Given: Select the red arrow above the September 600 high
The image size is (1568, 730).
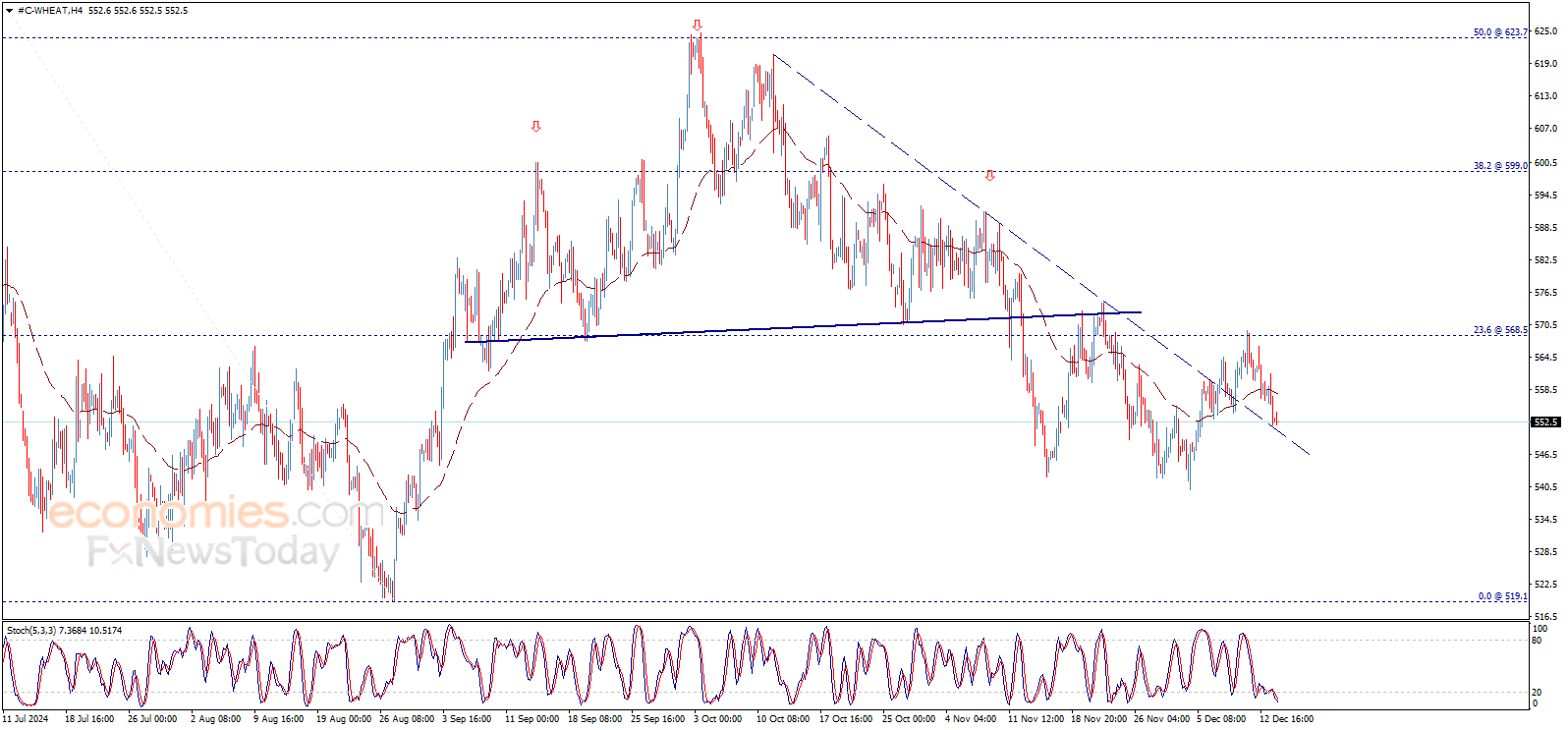Looking at the screenshot, I should tap(535, 126).
